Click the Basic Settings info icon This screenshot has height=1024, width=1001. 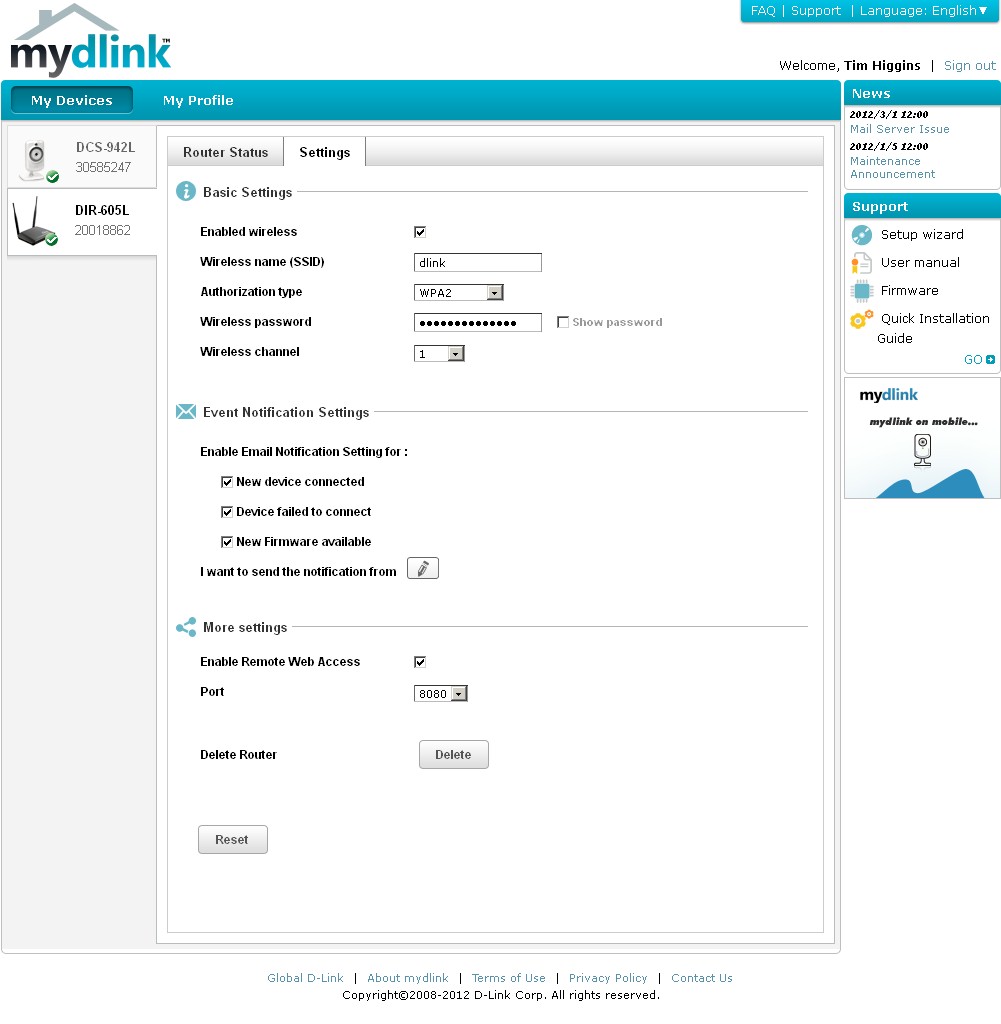(186, 191)
